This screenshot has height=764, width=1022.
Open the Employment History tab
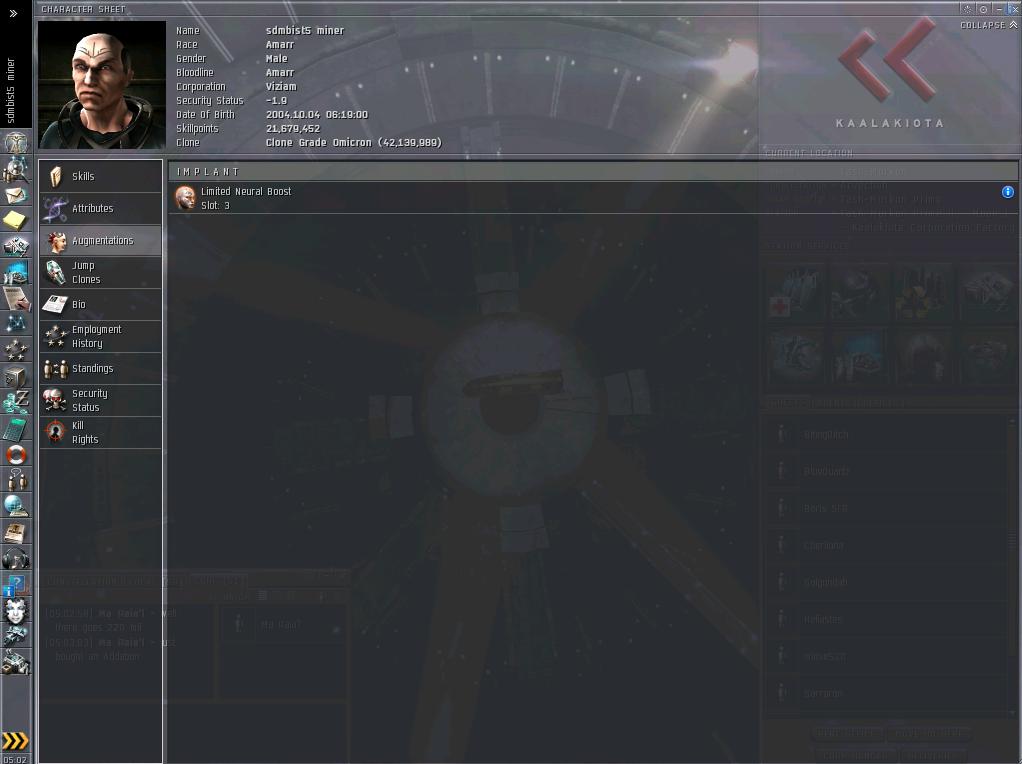(100, 336)
